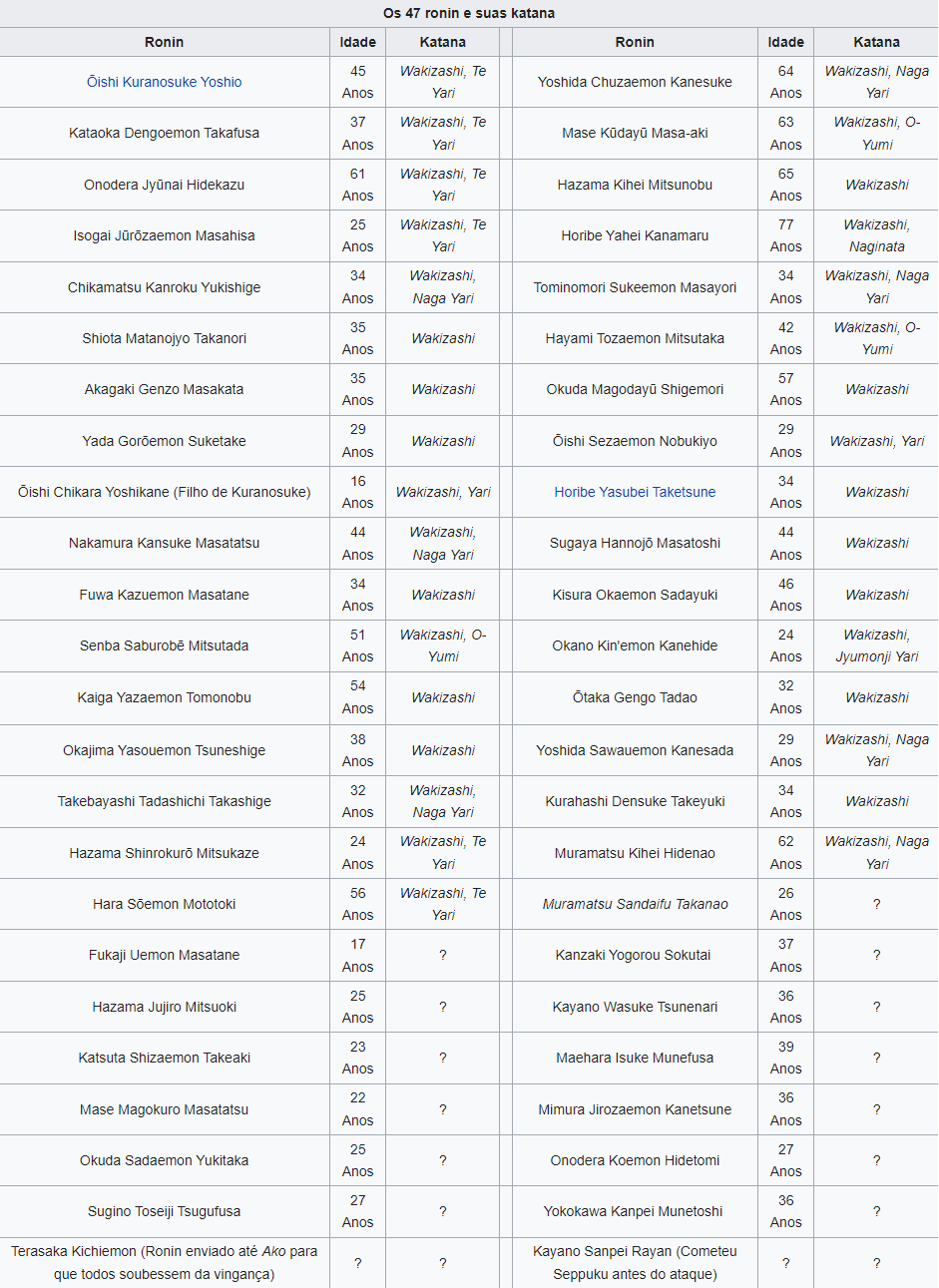
Task: Click the '17 Anos' age cell
Action: pyautogui.click(x=357, y=955)
